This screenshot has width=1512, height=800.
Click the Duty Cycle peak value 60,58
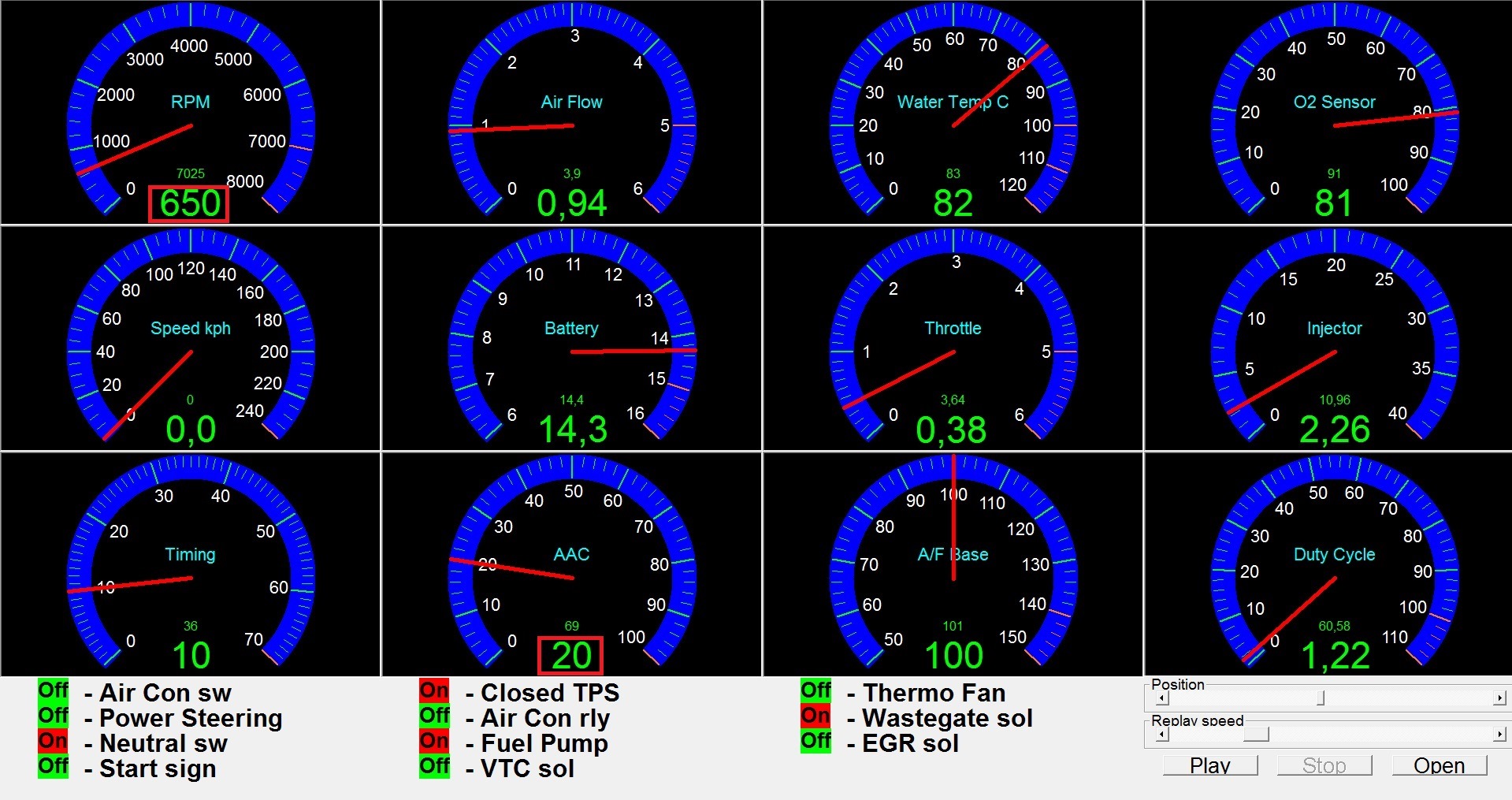coord(1334,627)
